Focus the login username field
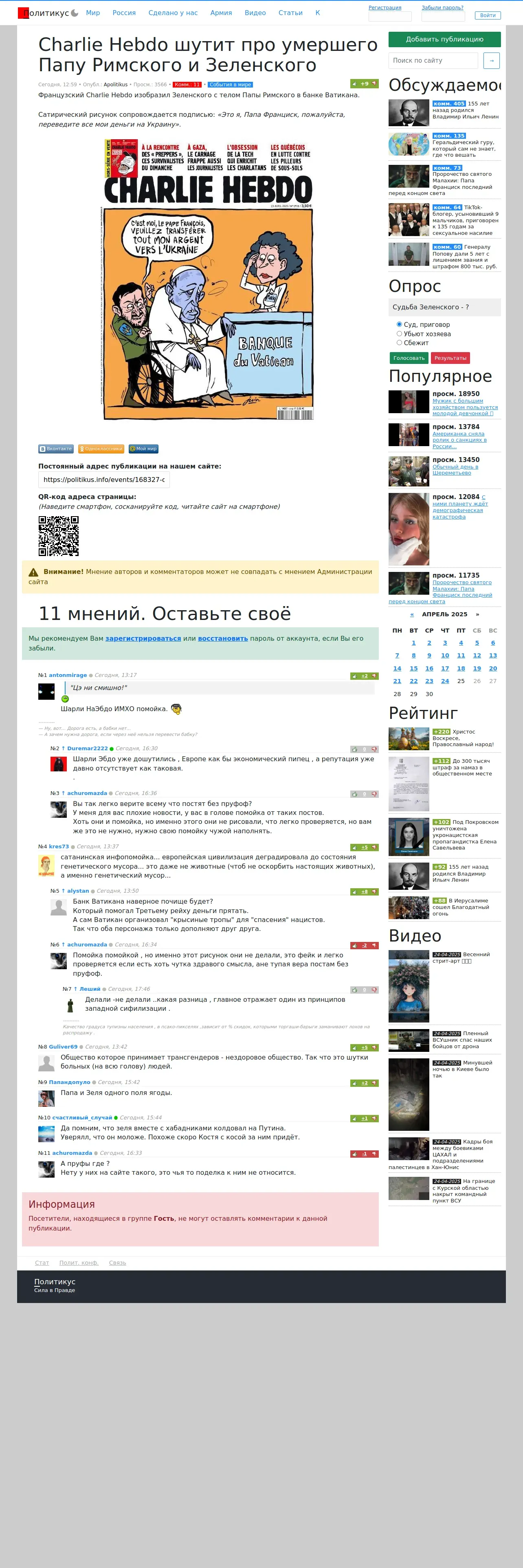The width and height of the screenshot is (523, 1568). [390, 16]
